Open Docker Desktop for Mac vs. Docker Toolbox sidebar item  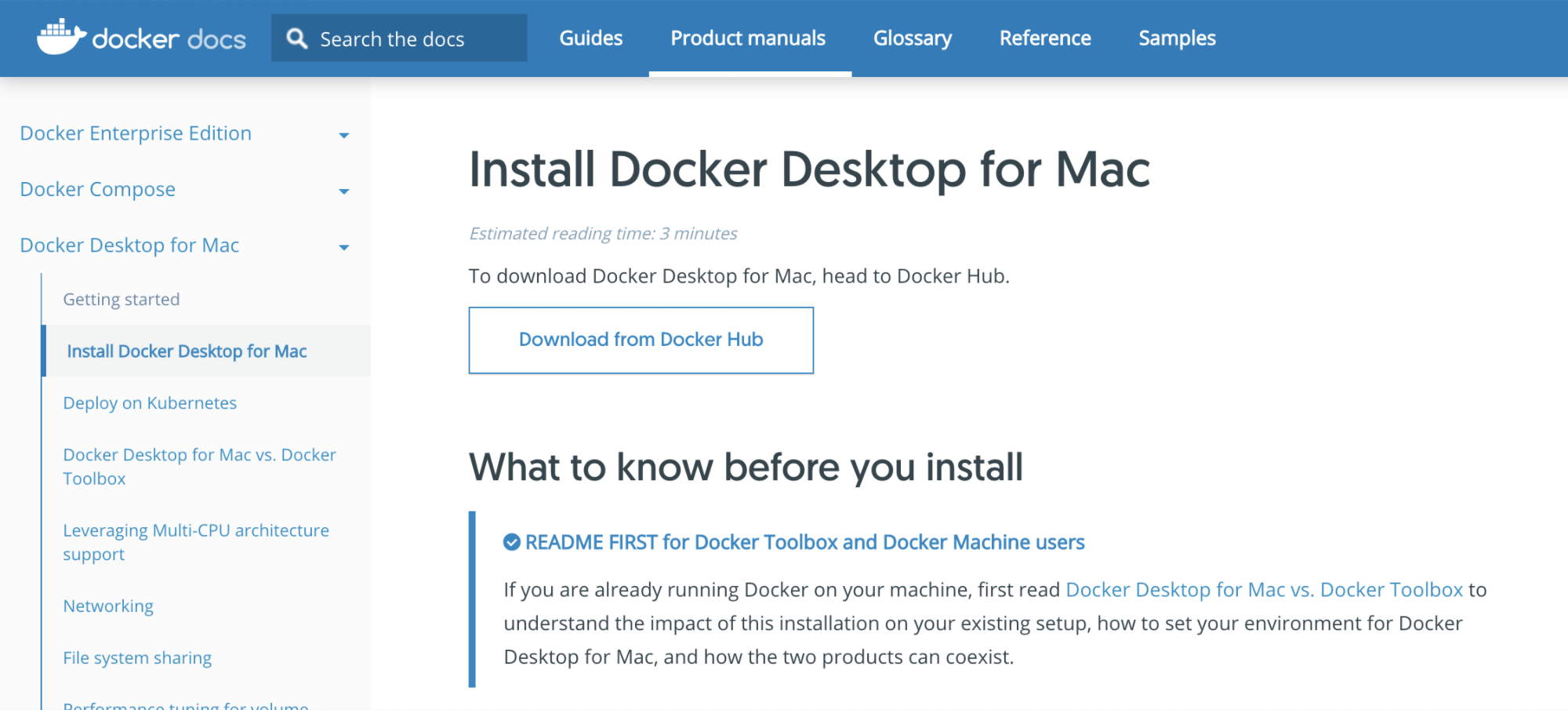[199, 466]
